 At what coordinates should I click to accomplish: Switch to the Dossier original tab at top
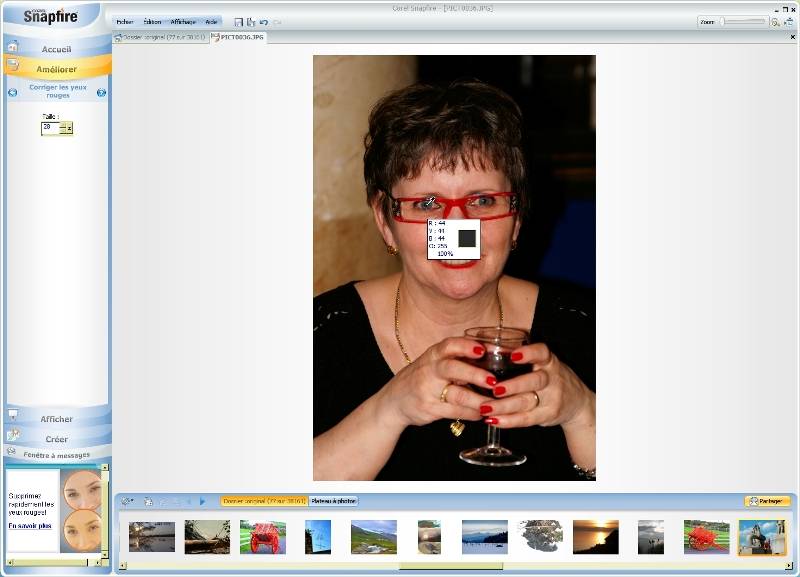(x=160, y=38)
